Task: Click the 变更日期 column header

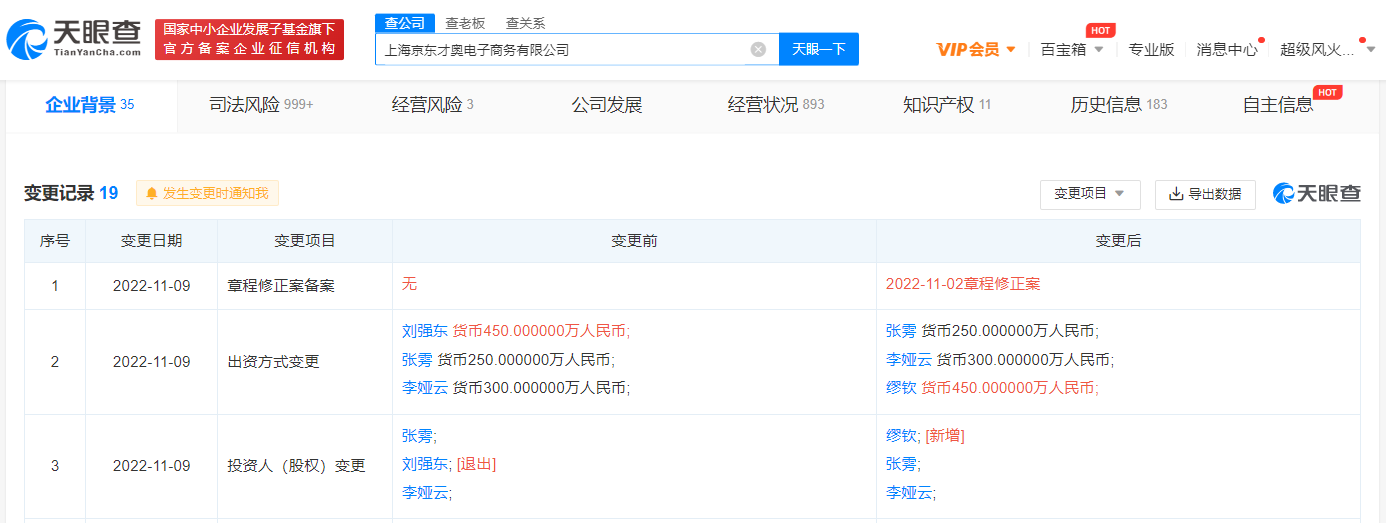Action: coord(151,241)
